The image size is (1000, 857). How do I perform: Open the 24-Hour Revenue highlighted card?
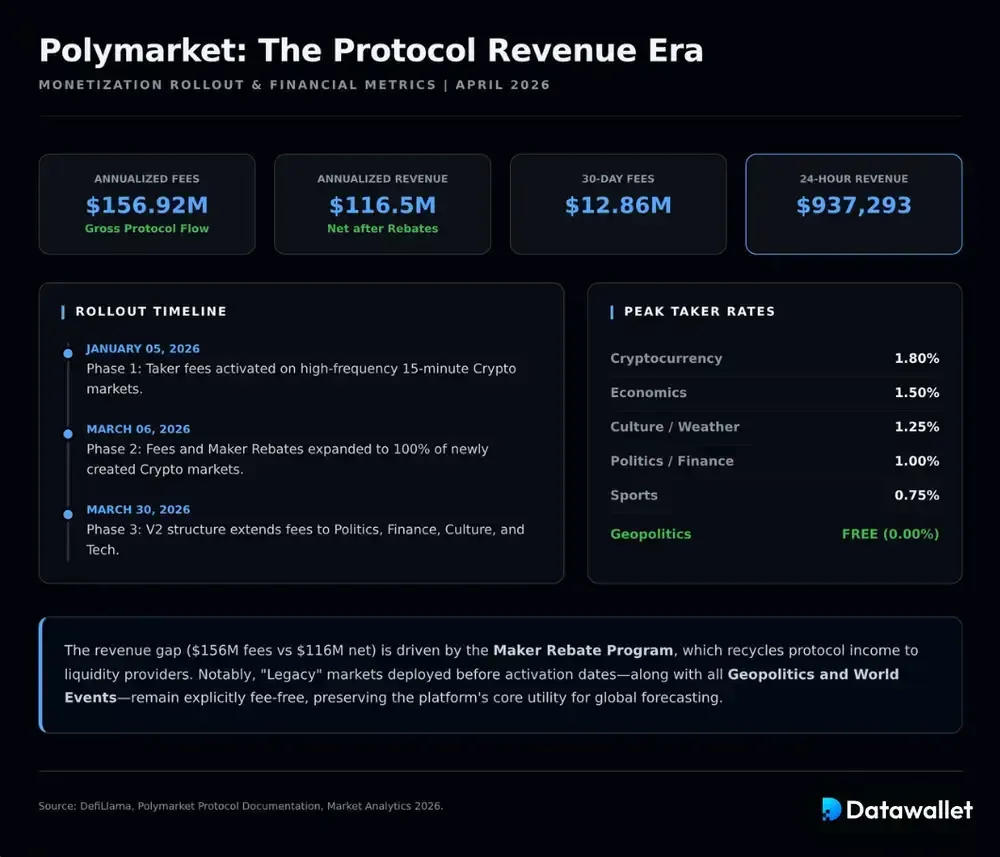click(x=854, y=204)
